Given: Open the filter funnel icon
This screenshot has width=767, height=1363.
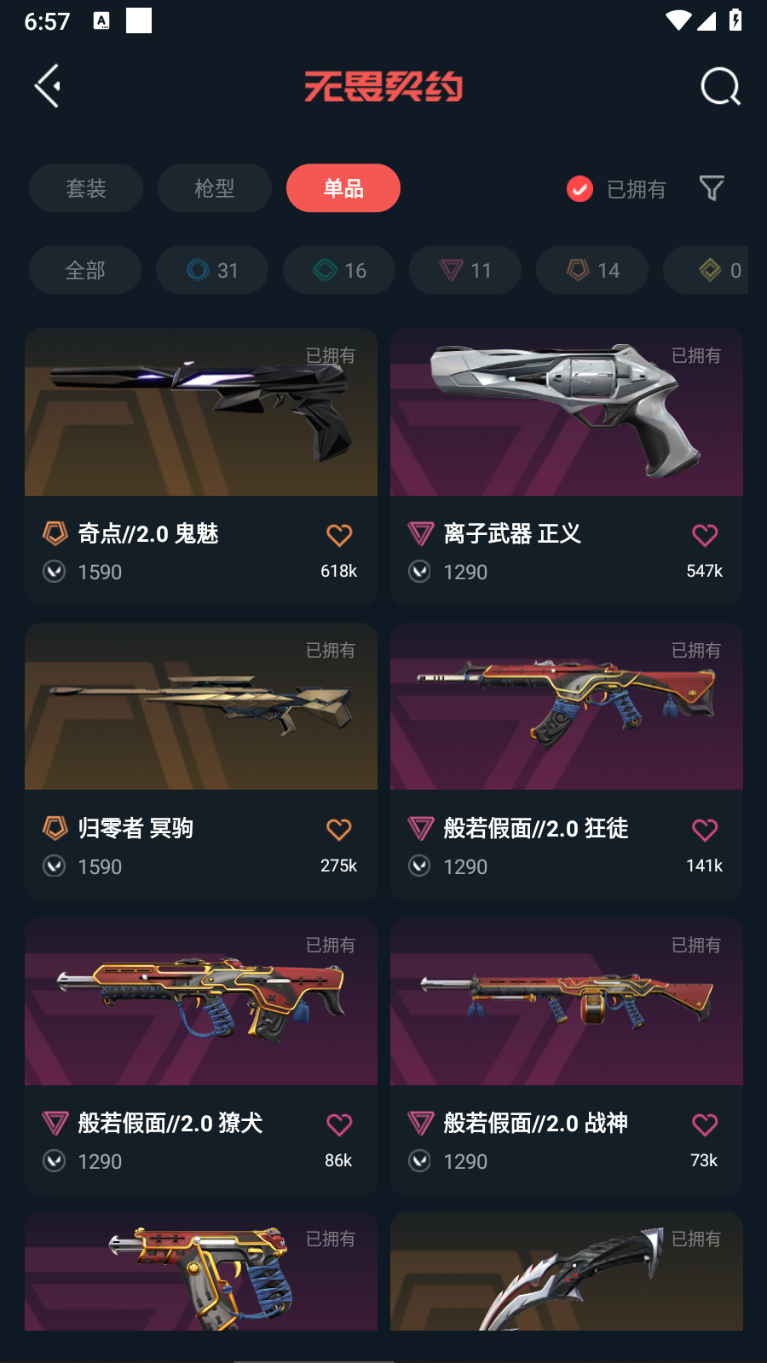Looking at the screenshot, I should coord(711,188).
